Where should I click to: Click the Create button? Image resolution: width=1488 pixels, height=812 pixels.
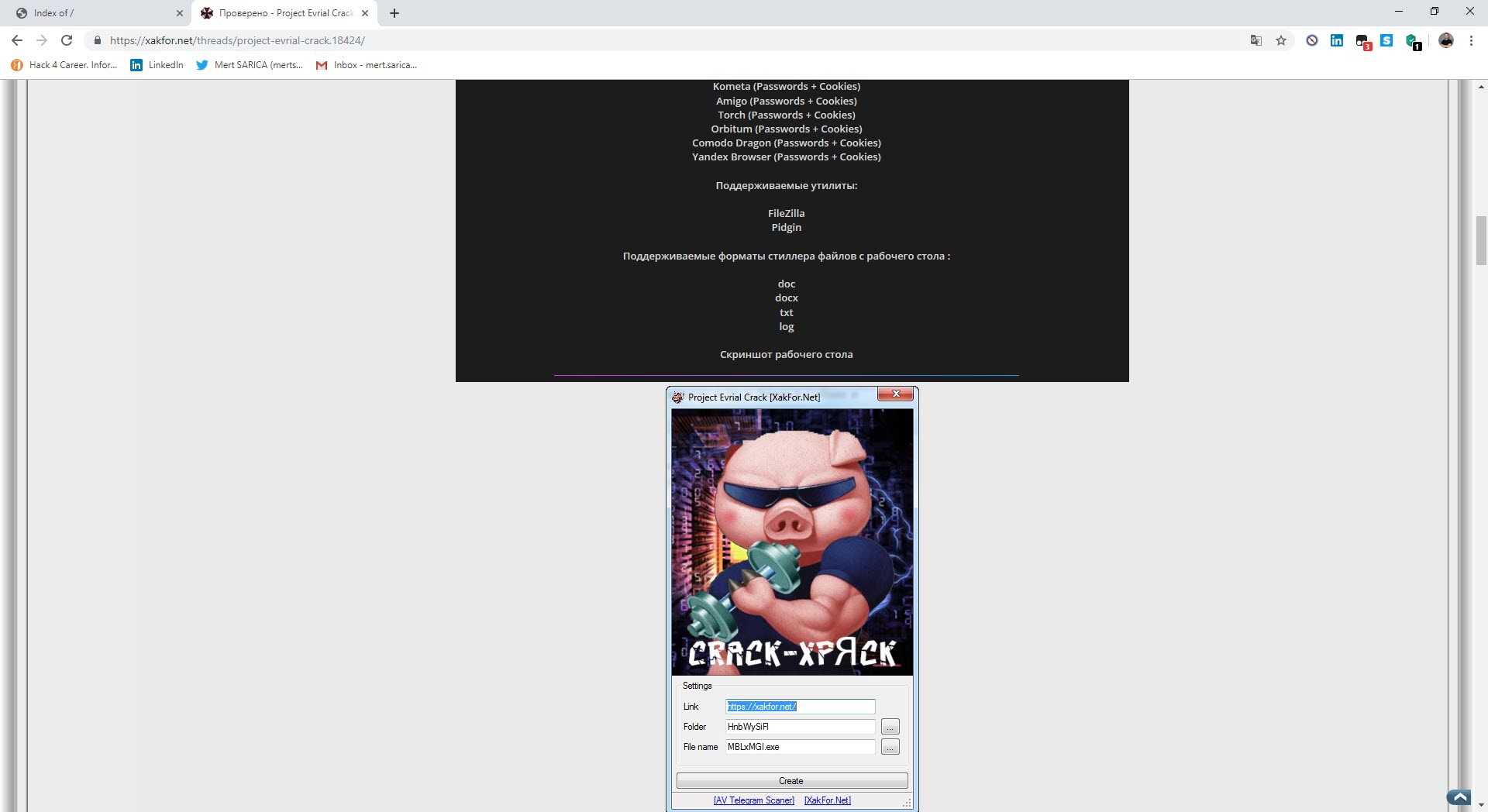[x=791, y=781]
